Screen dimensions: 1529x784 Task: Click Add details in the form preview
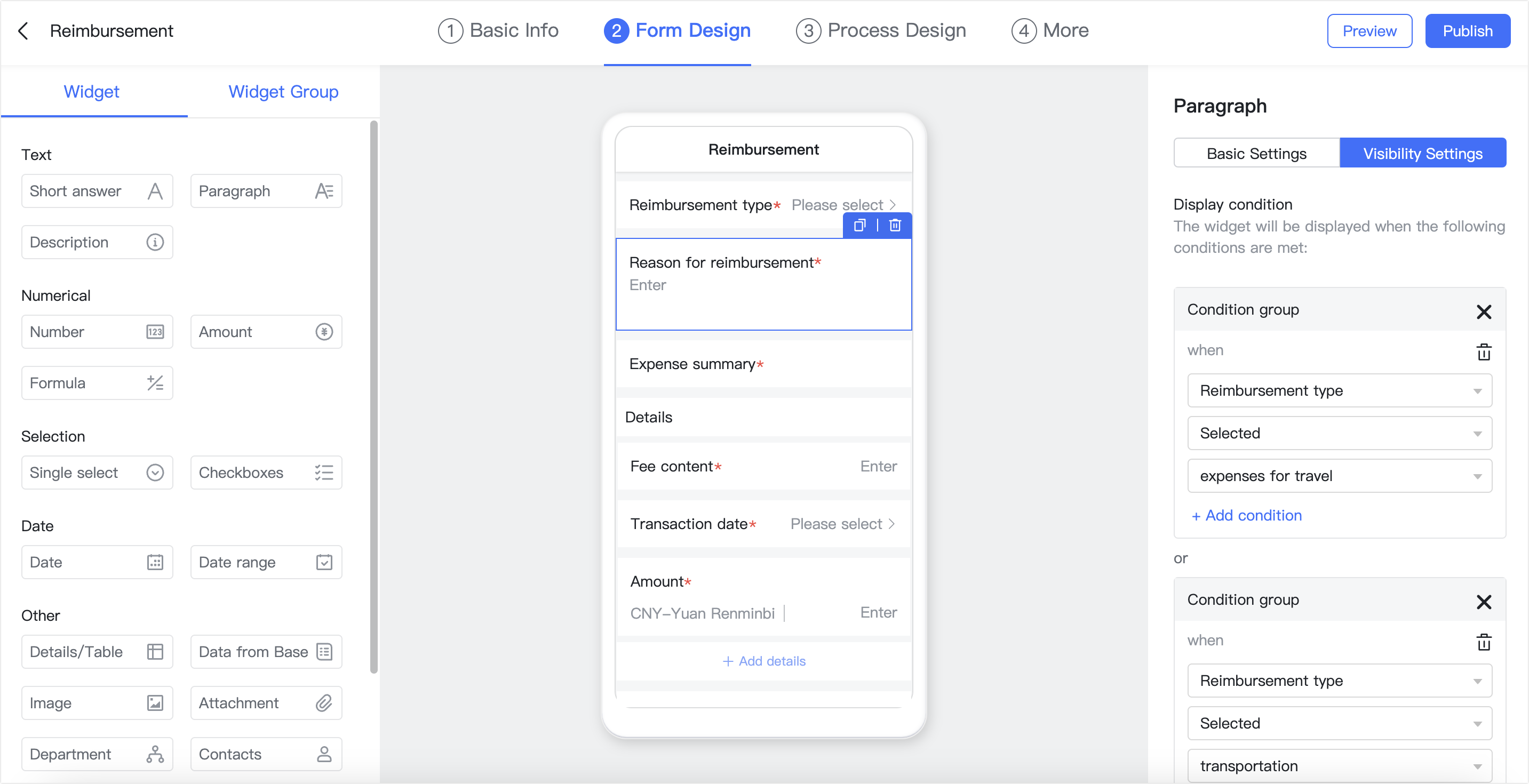[x=763, y=661]
